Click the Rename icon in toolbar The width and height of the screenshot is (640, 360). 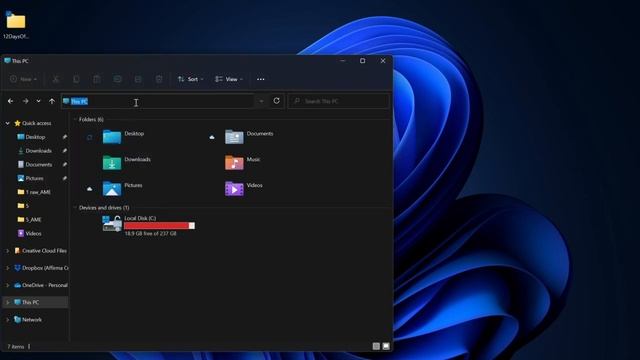coord(118,79)
